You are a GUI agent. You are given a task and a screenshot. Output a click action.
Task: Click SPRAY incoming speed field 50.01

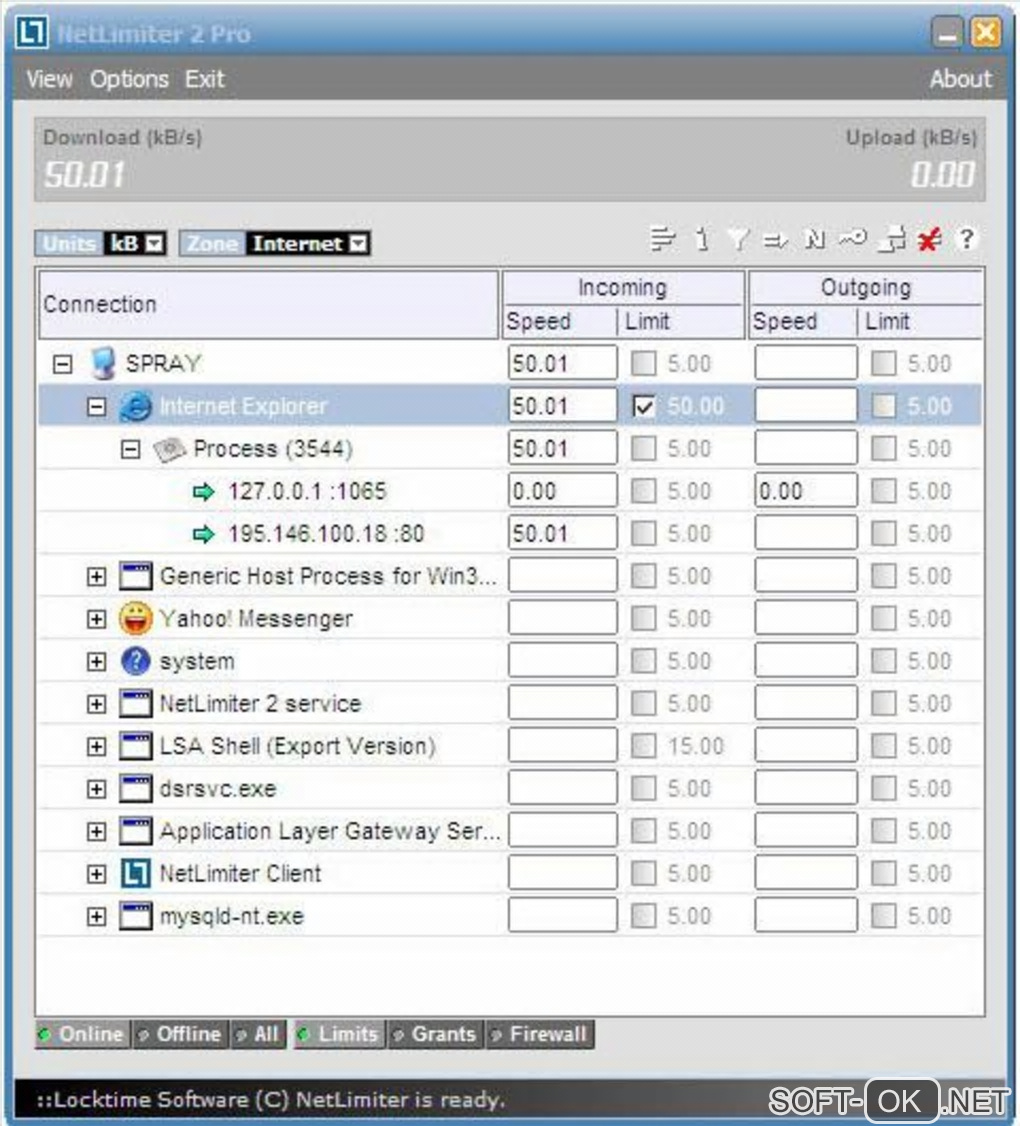point(562,363)
